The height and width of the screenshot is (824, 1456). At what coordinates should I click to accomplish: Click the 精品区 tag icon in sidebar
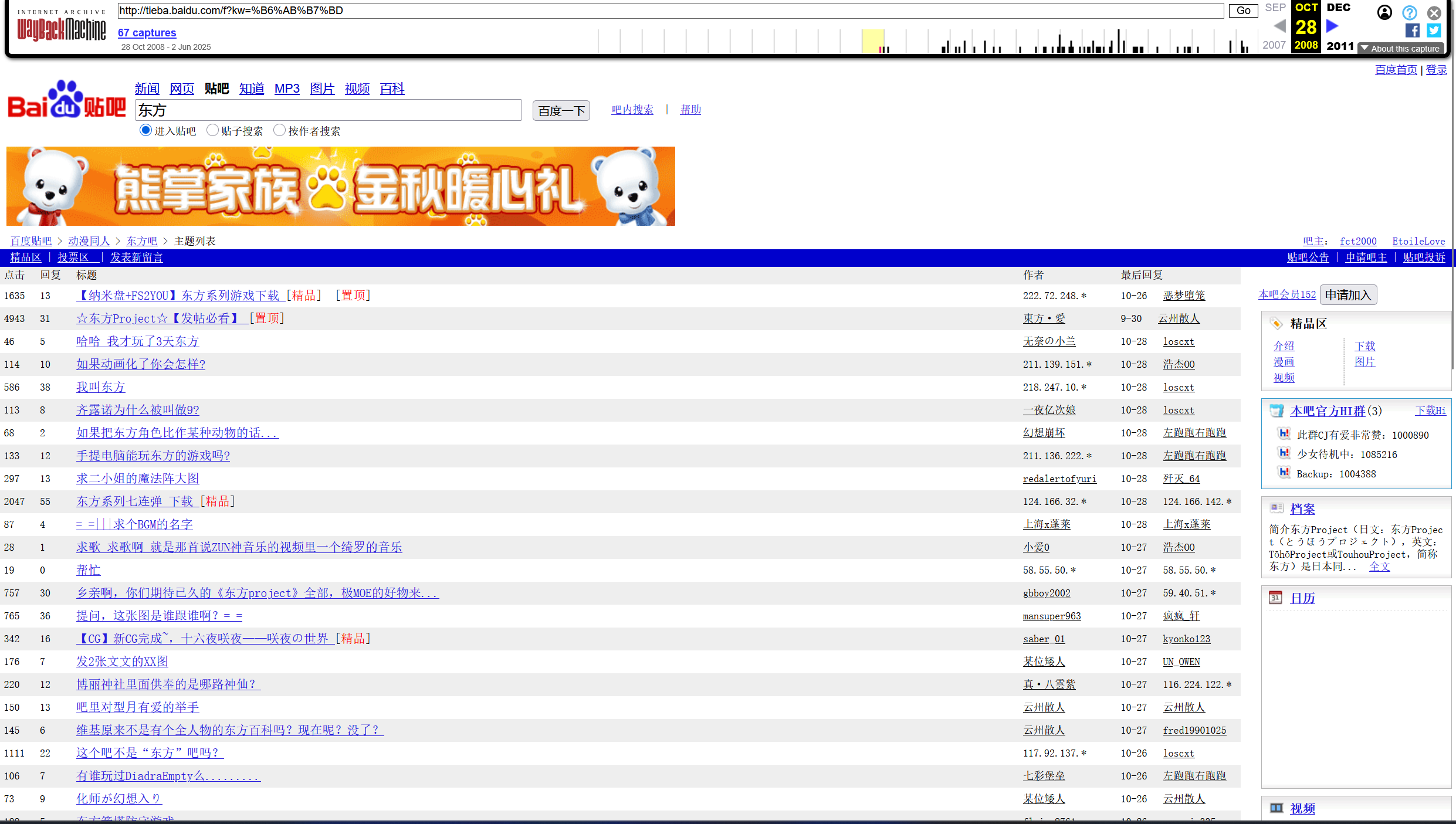pos(1276,324)
